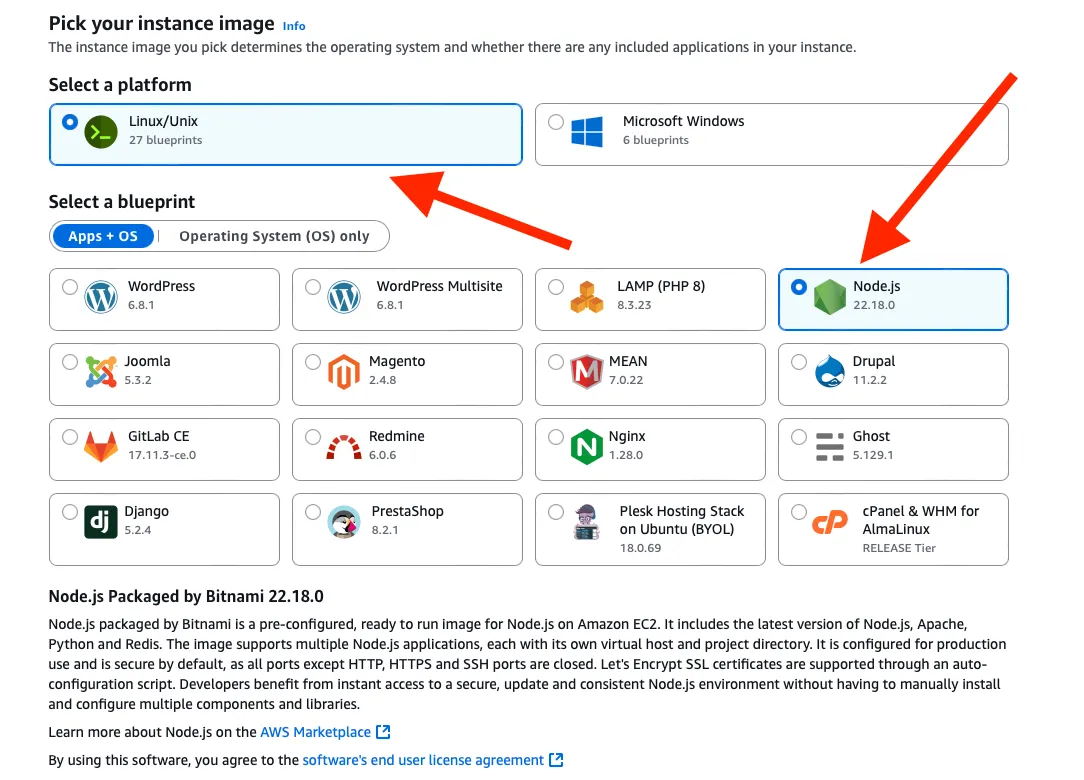
Task: Click the "1.28.0" Nginx version text
Action: tap(626, 455)
